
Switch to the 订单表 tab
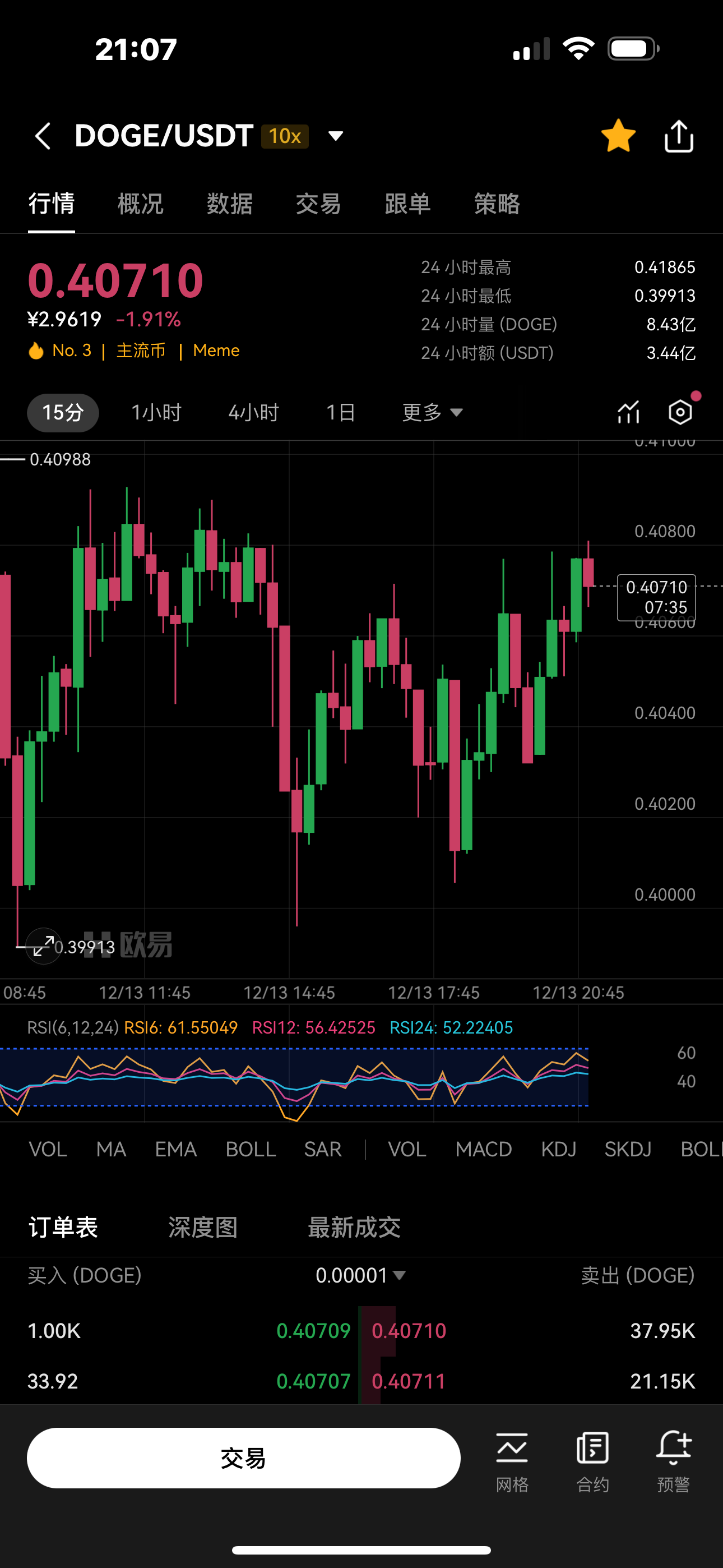click(63, 1227)
